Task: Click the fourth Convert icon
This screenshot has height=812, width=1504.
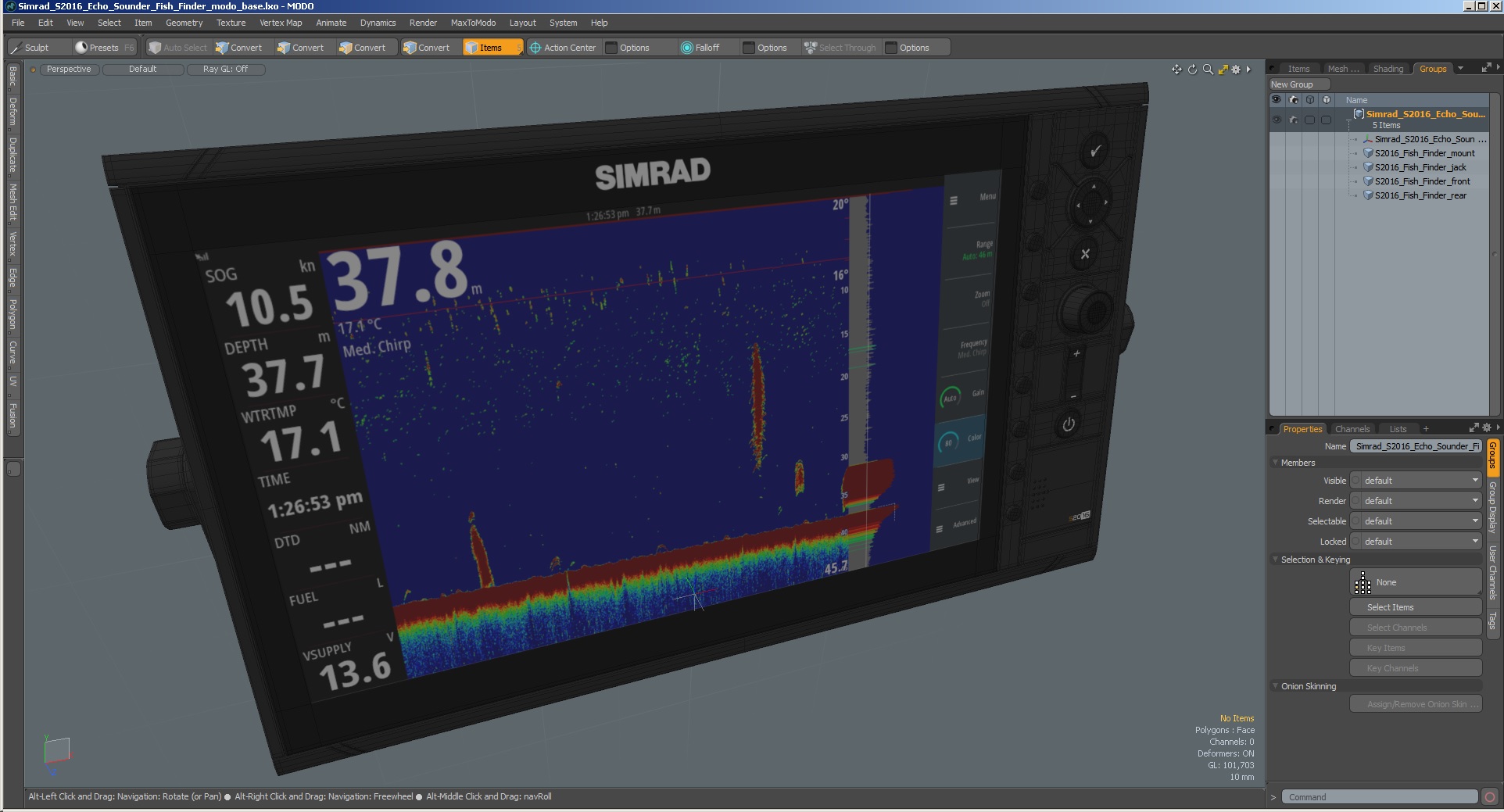Action: pos(410,48)
